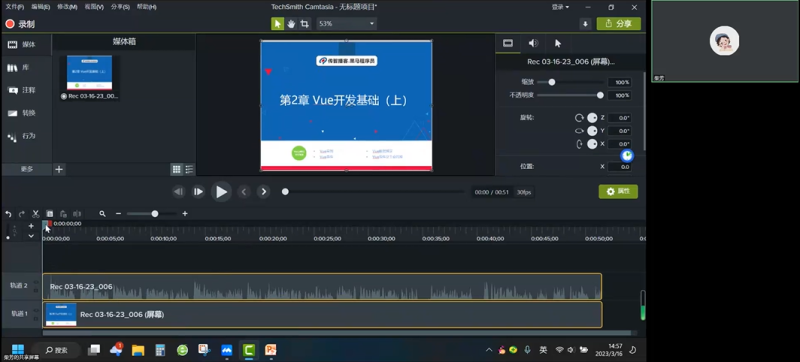Click the X rotation value field
This screenshot has height=362, width=800.
point(619,144)
